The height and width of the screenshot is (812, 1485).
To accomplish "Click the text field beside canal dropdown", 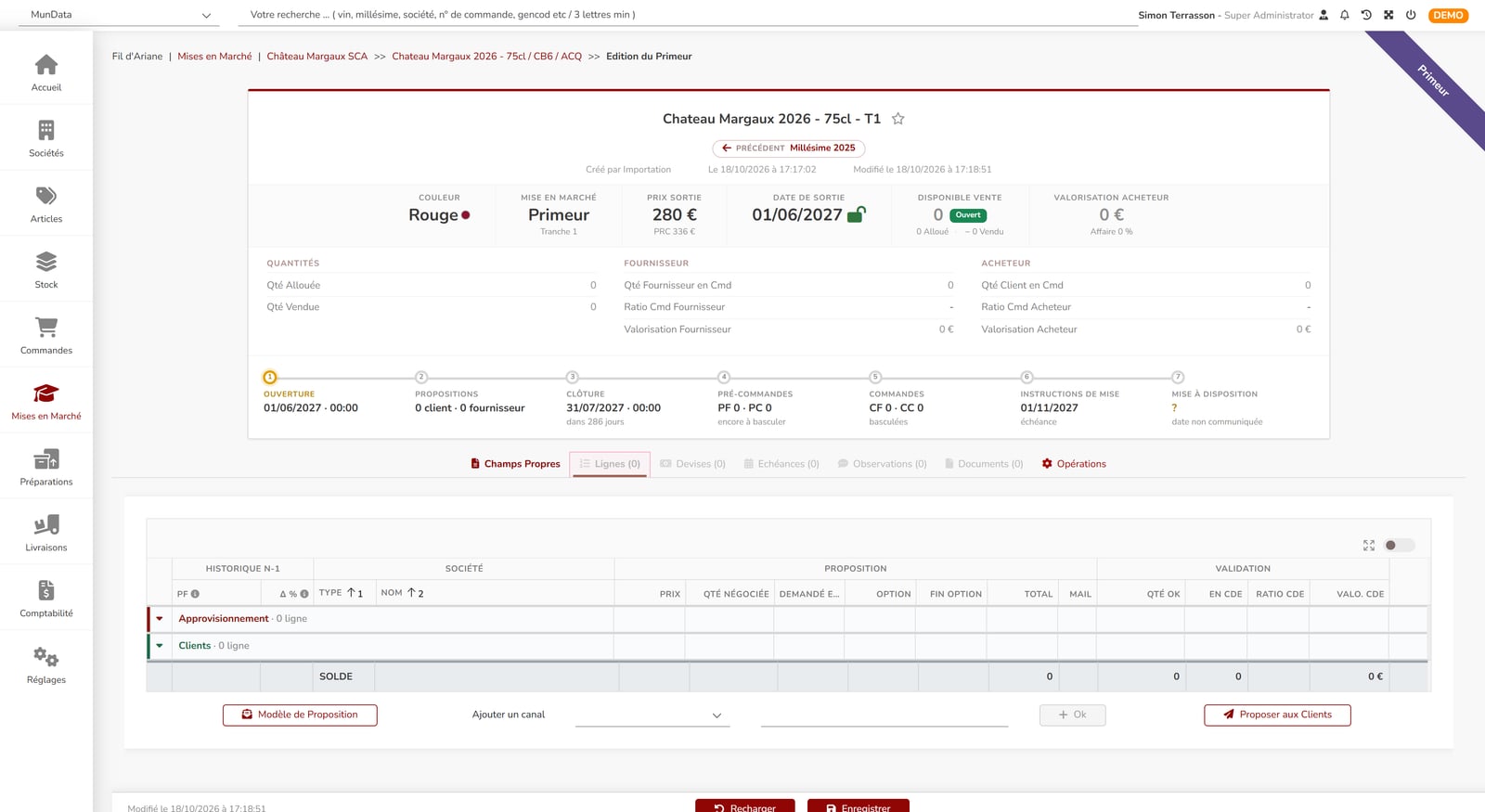I will (x=885, y=715).
